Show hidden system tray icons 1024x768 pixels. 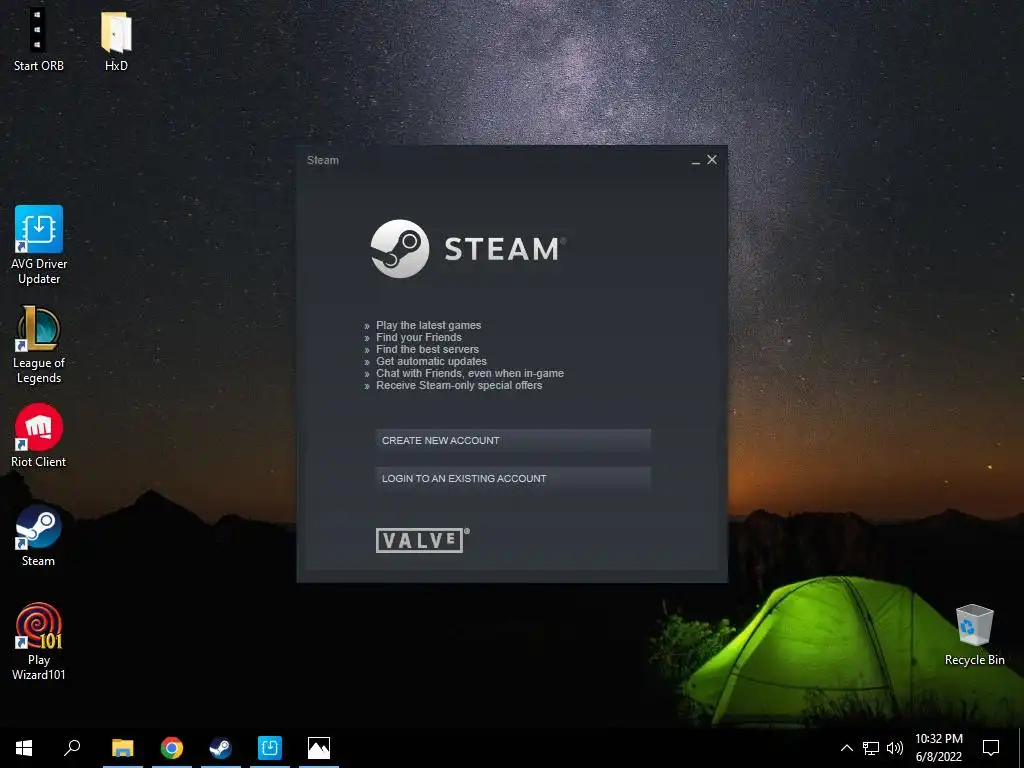[x=846, y=748]
